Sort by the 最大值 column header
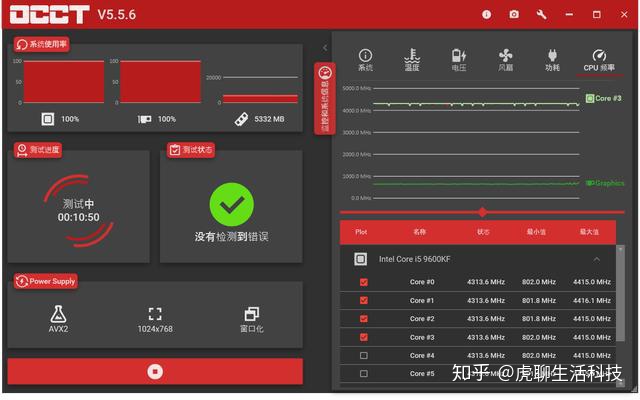 [589, 232]
